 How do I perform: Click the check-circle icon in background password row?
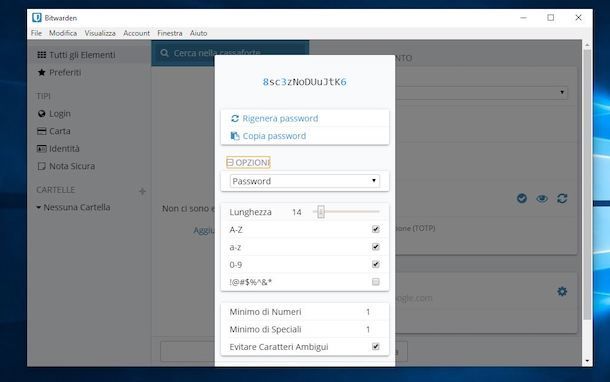pos(522,198)
